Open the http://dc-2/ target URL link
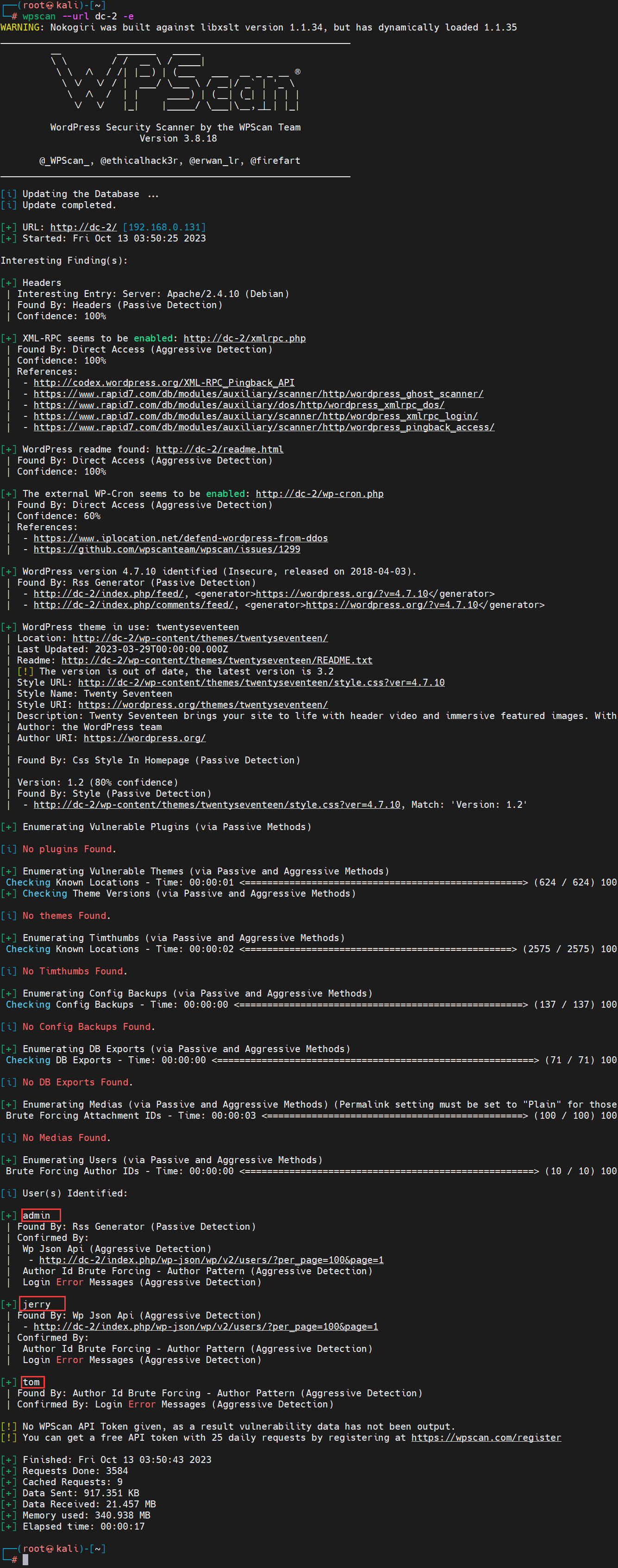Viewport: 618px width, 1568px height. coord(83,227)
